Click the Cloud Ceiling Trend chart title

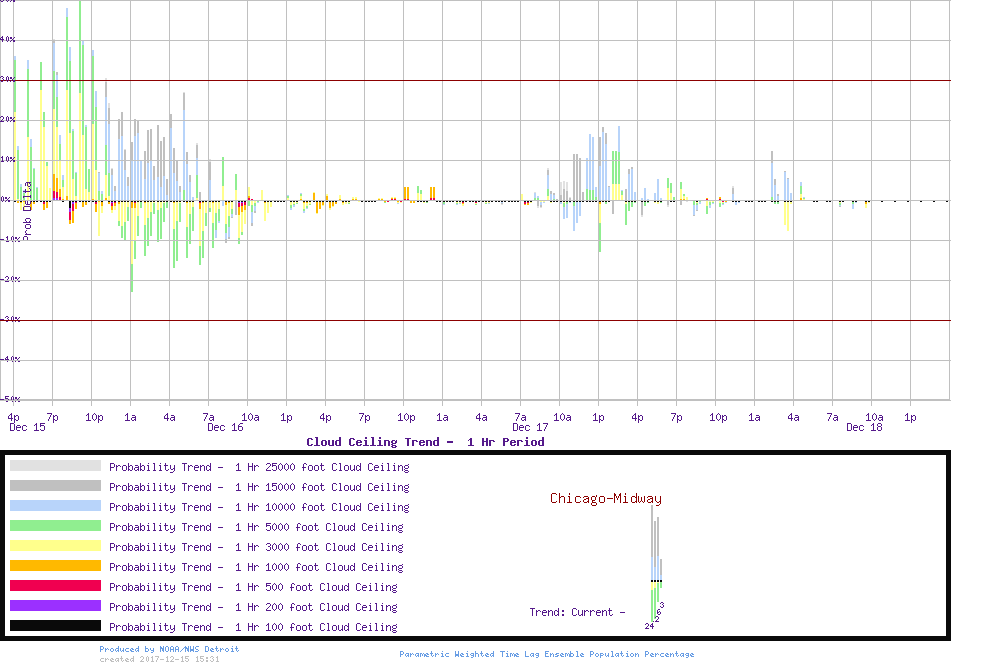click(x=425, y=442)
